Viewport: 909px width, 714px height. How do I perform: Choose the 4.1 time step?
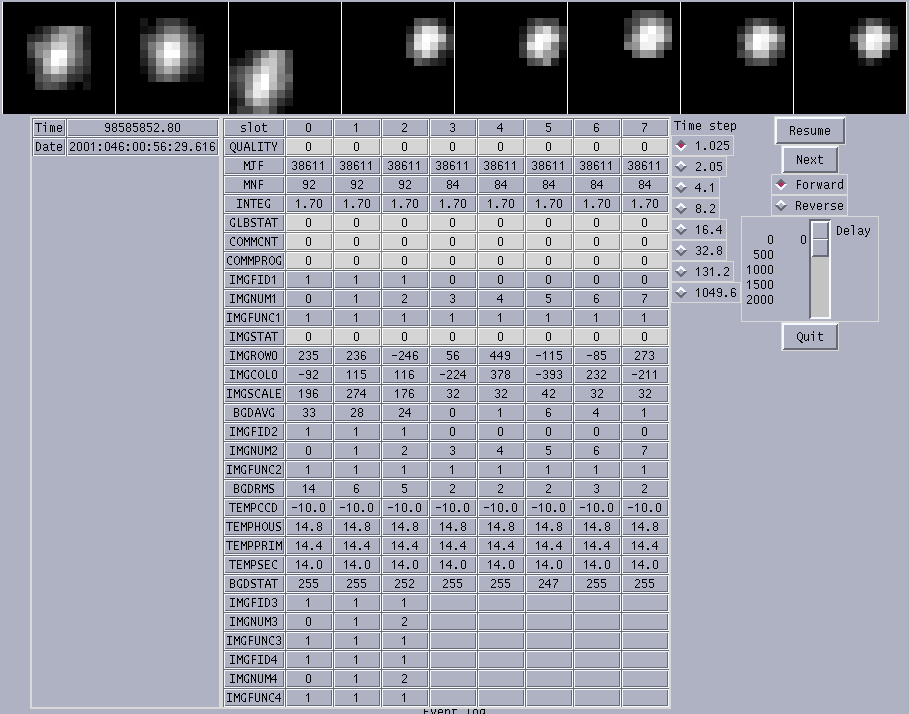[x=696, y=187]
